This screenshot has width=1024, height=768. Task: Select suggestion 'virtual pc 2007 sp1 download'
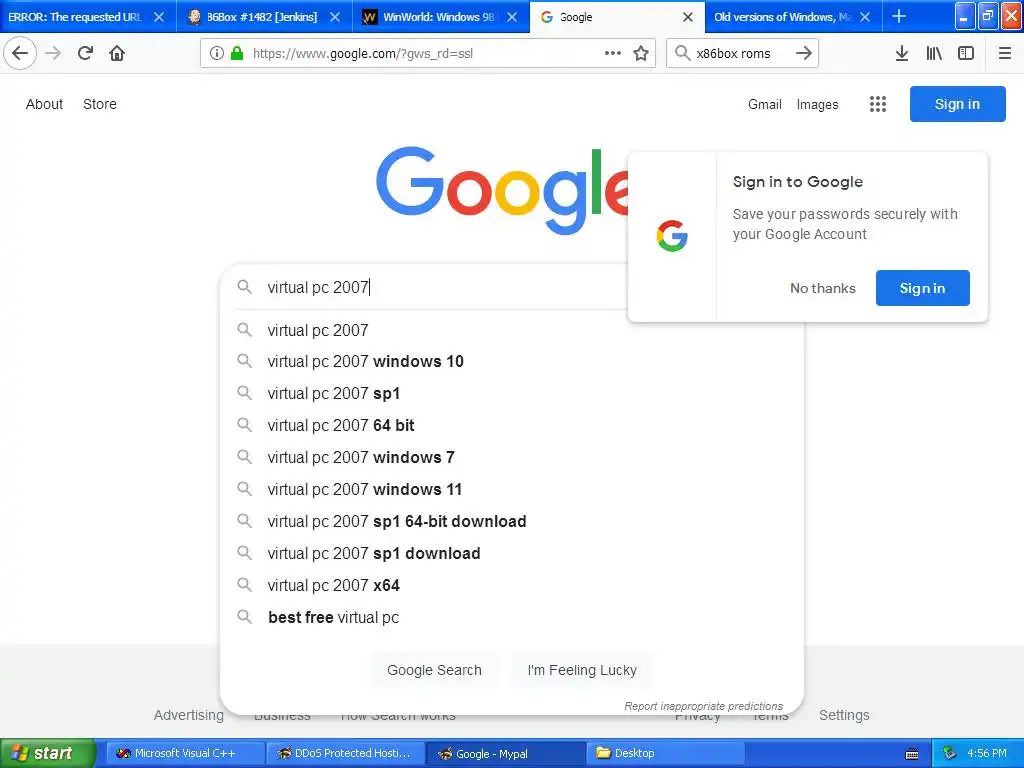[x=374, y=553]
